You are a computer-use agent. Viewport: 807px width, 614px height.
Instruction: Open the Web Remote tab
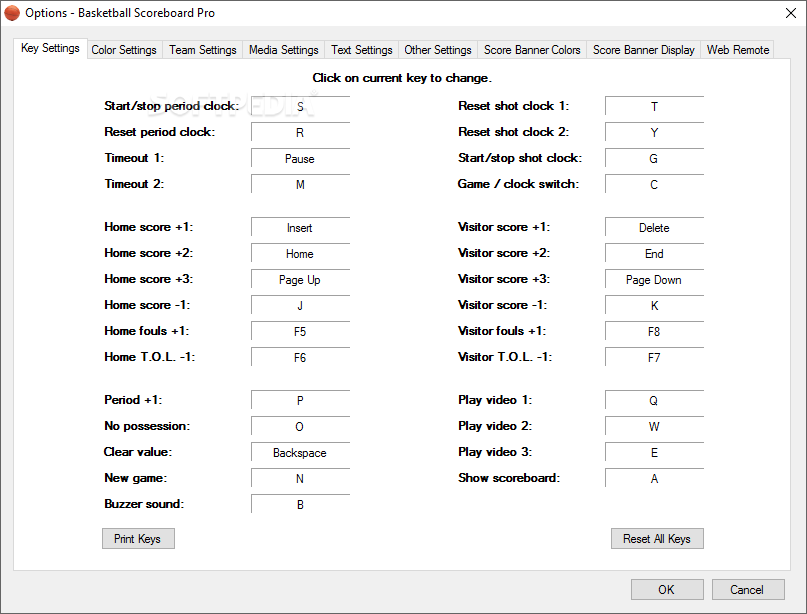pyautogui.click(x=738, y=50)
